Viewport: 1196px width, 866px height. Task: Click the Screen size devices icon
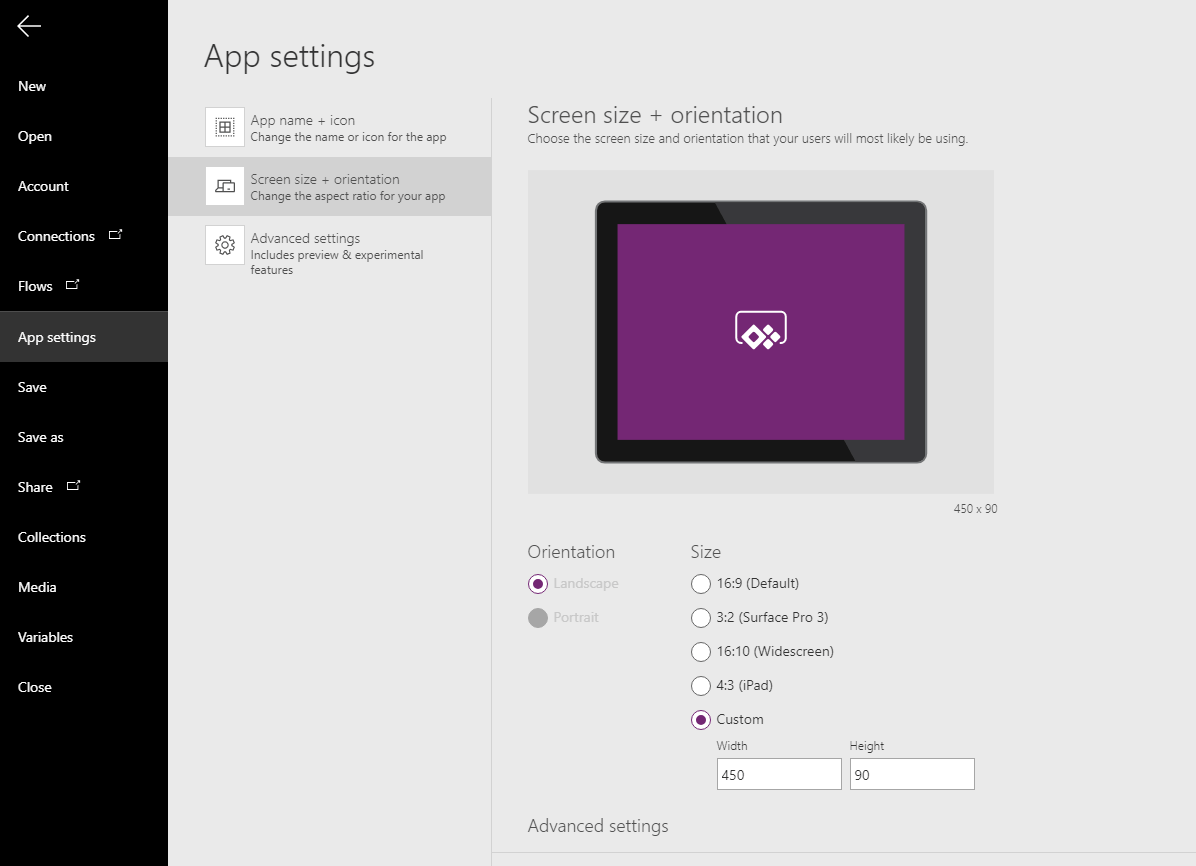225,186
